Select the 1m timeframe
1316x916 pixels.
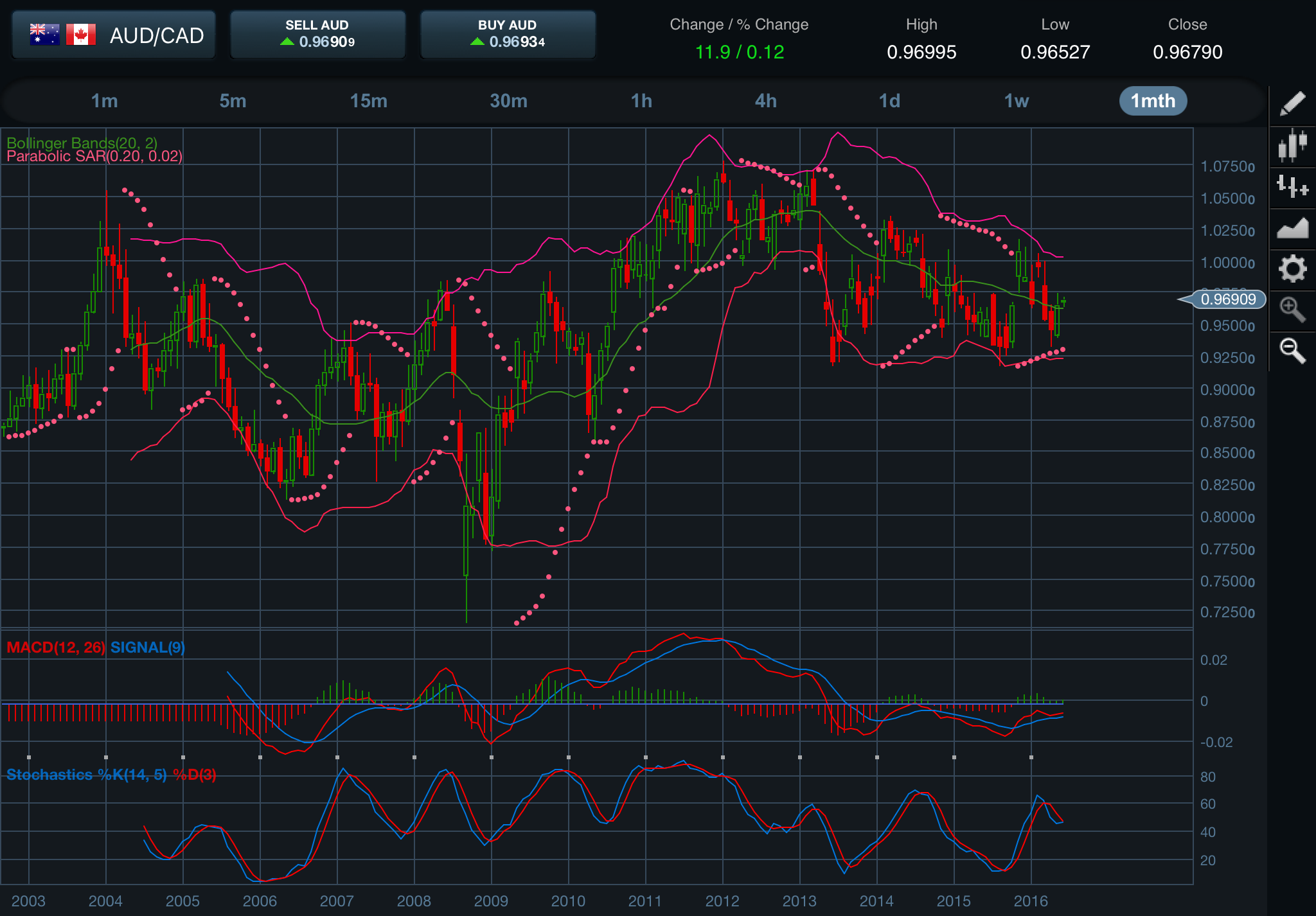104,101
